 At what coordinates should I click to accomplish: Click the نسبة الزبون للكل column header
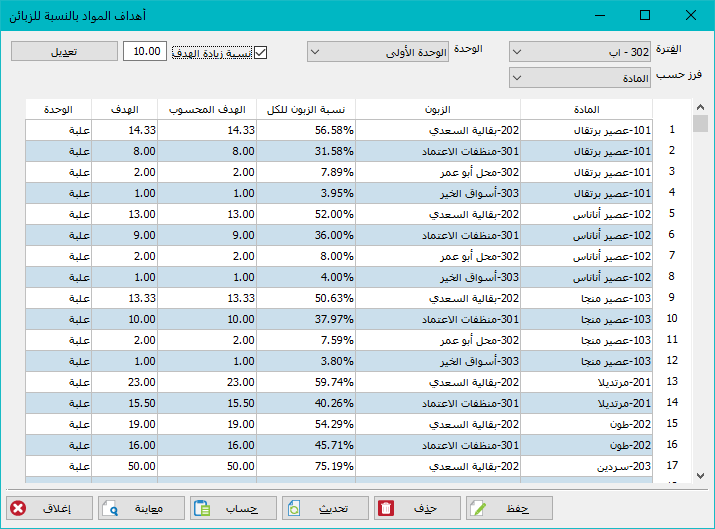click(306, 109)
